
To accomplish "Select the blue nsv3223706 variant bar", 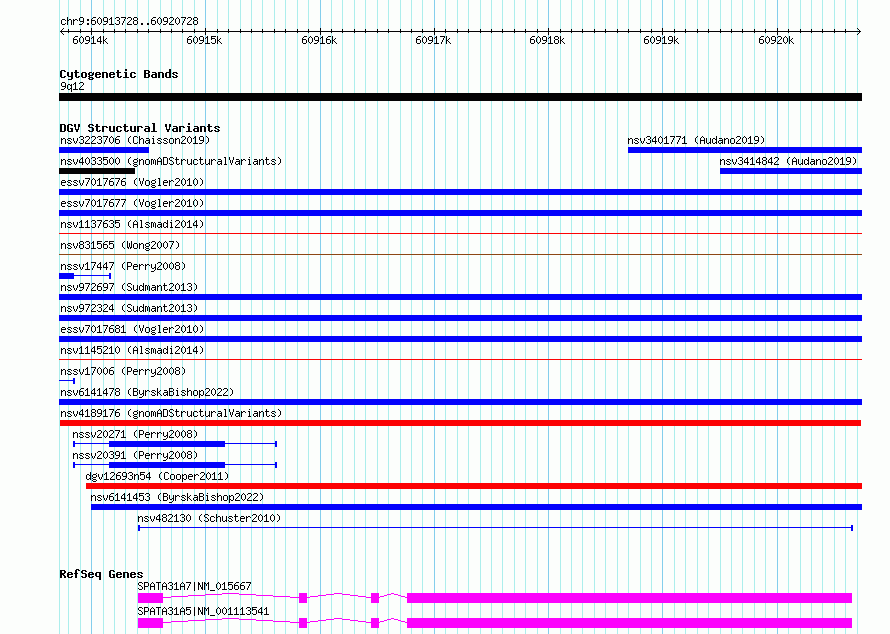I will tap(104, 150).
